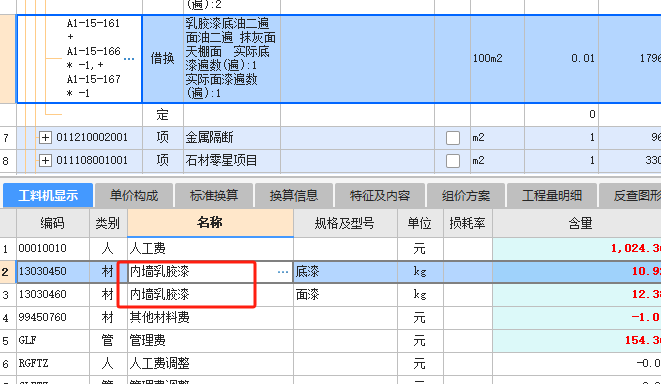Image resolution: width=661 pixels, height=384 pixels.
Task: Switch to the 单价构成 tab
Action: 134,195
